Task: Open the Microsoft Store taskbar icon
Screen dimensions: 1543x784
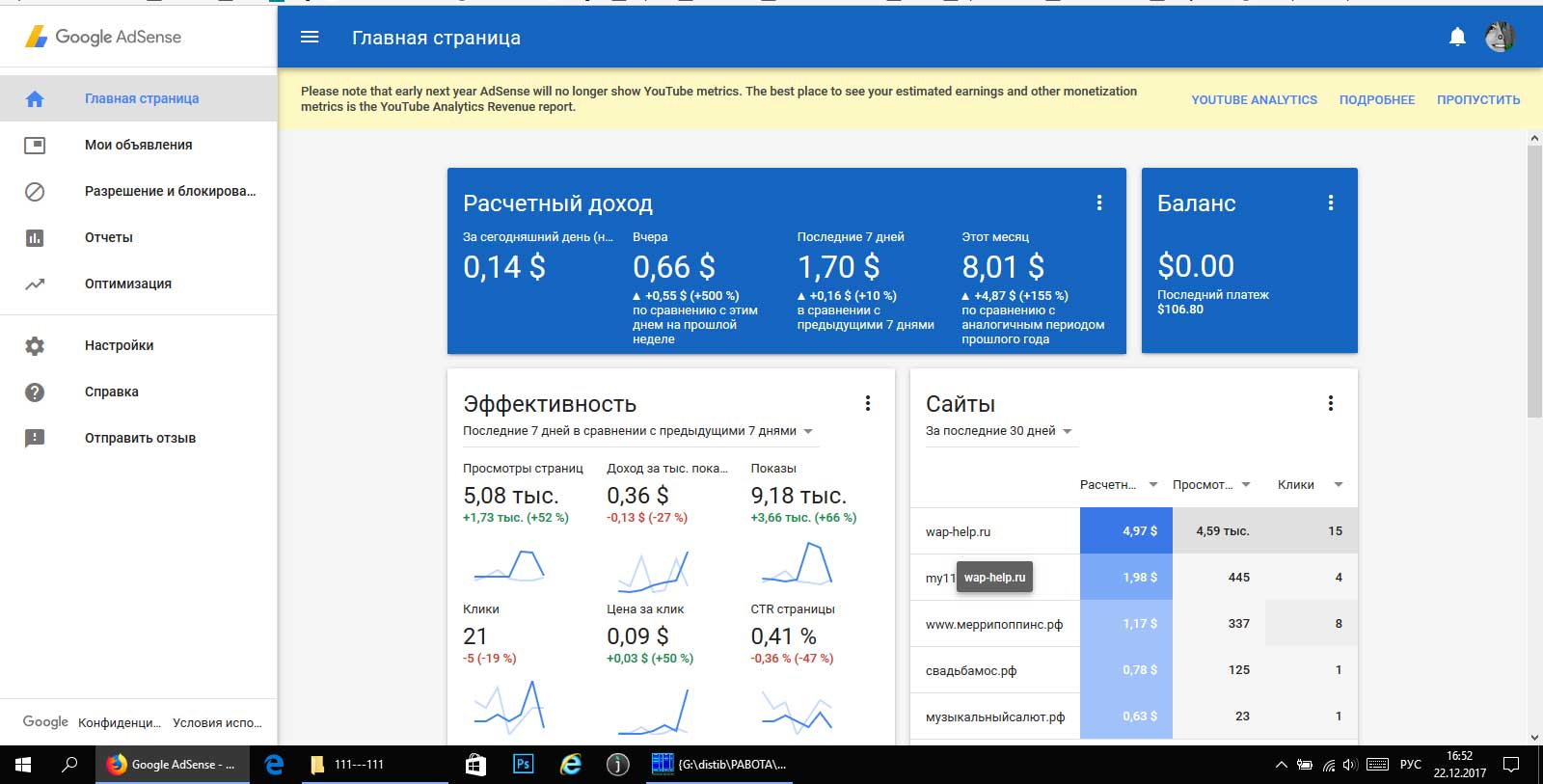Action: [475, 765]
